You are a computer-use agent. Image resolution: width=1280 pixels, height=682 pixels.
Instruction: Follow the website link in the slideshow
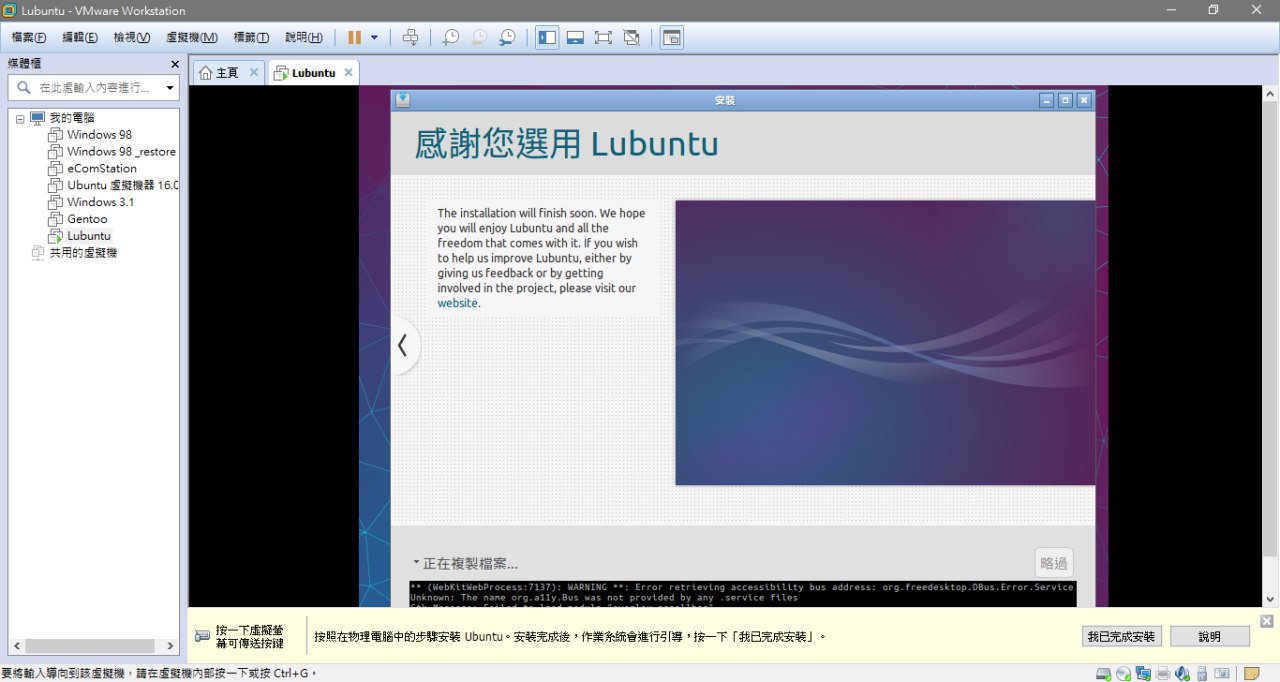pos(457,303)
